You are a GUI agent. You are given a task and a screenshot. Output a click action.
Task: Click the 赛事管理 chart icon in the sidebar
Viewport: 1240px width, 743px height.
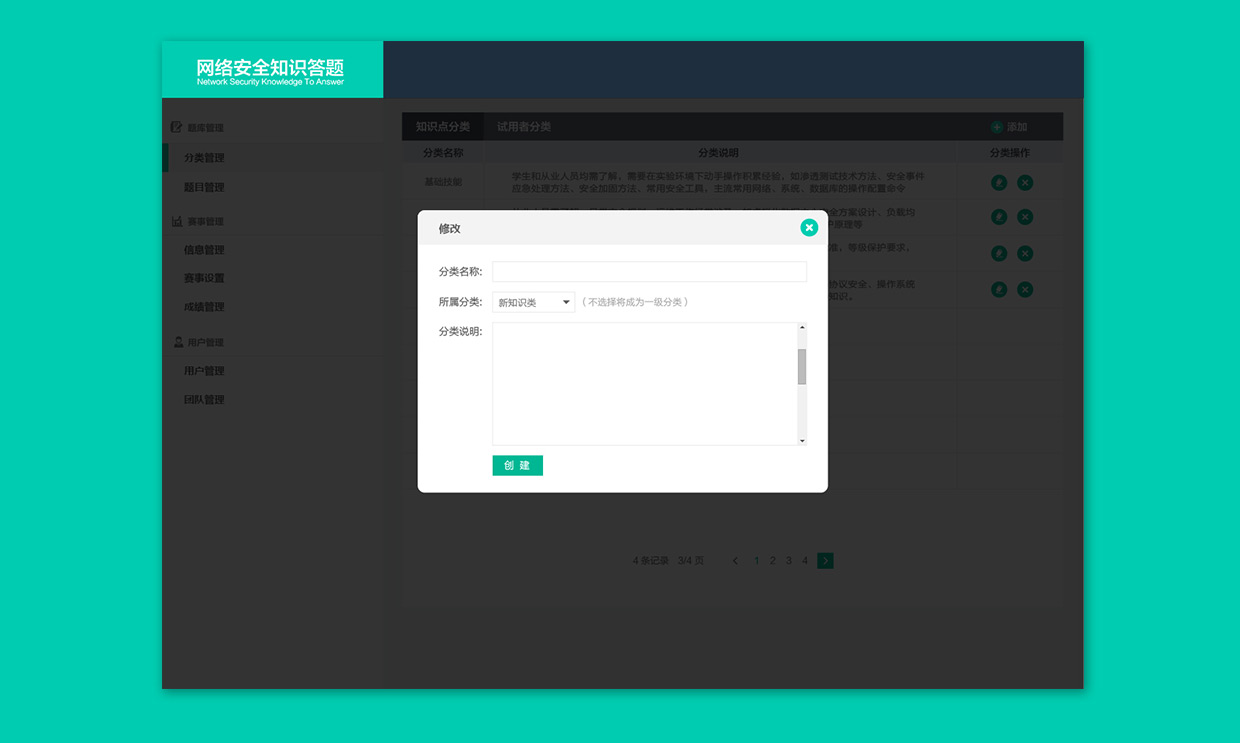[177, 221]
